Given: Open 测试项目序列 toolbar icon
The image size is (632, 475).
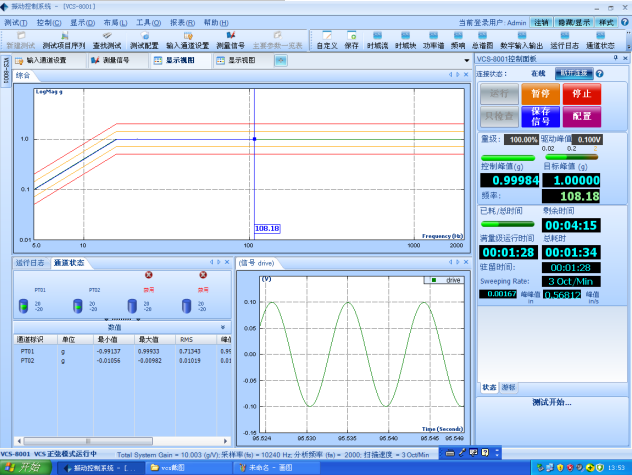Looking at the screenshot, I should point(64,41).
